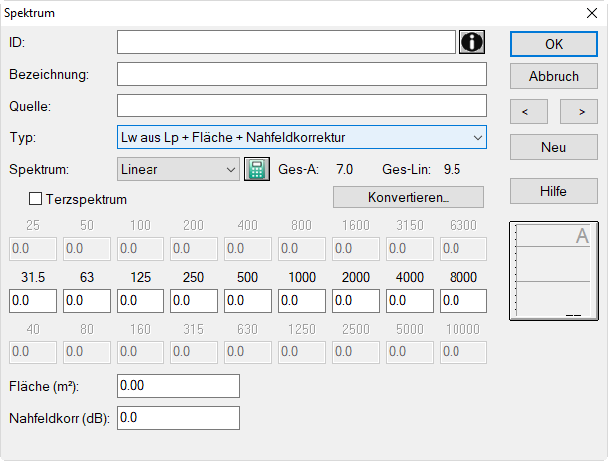Open the Hilfe help button
The width and height of the screenshot is (608, 461).
(x=554, y=191)
